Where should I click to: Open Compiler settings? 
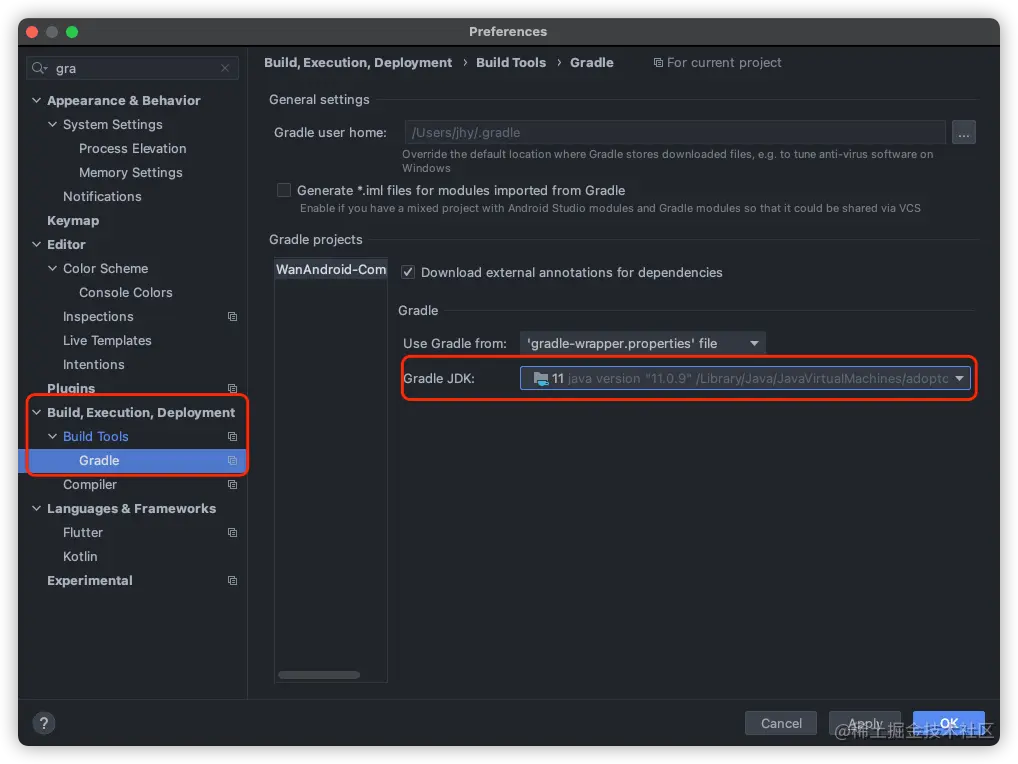pyautogui.click(x=90, y=484)
